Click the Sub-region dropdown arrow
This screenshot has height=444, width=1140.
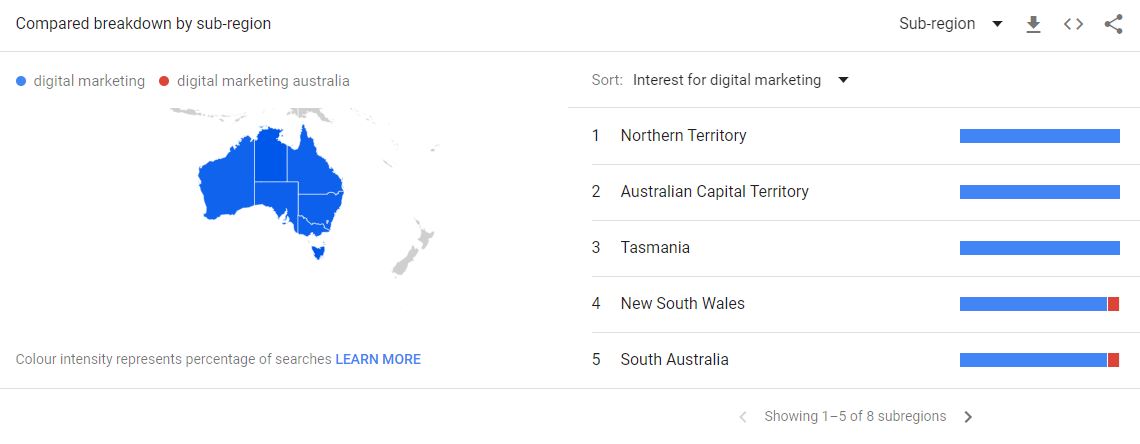pyautogui.click(x=998, y=24)
